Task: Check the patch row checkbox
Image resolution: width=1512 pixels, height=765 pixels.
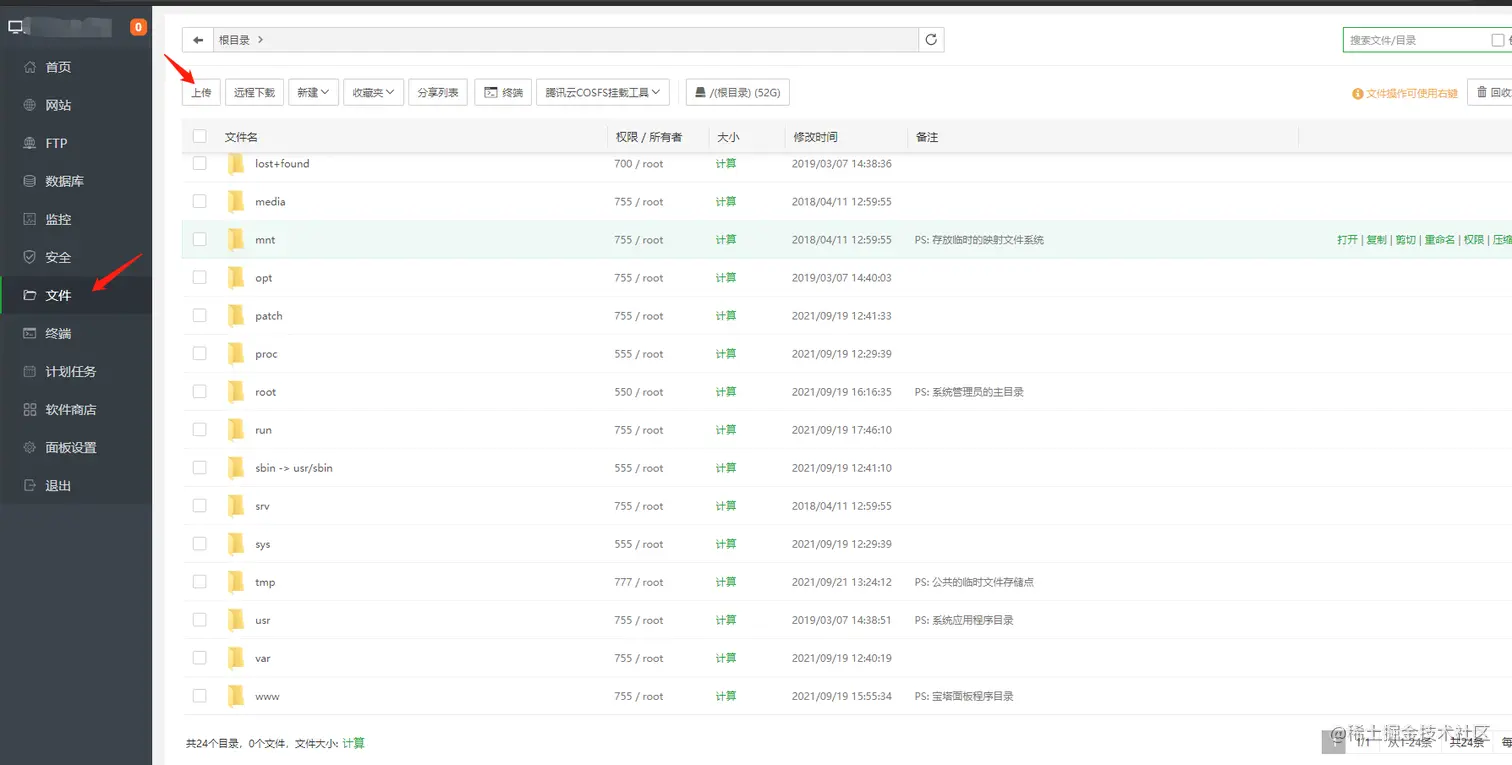Action: pyautogui.click(x=200, y=315)
